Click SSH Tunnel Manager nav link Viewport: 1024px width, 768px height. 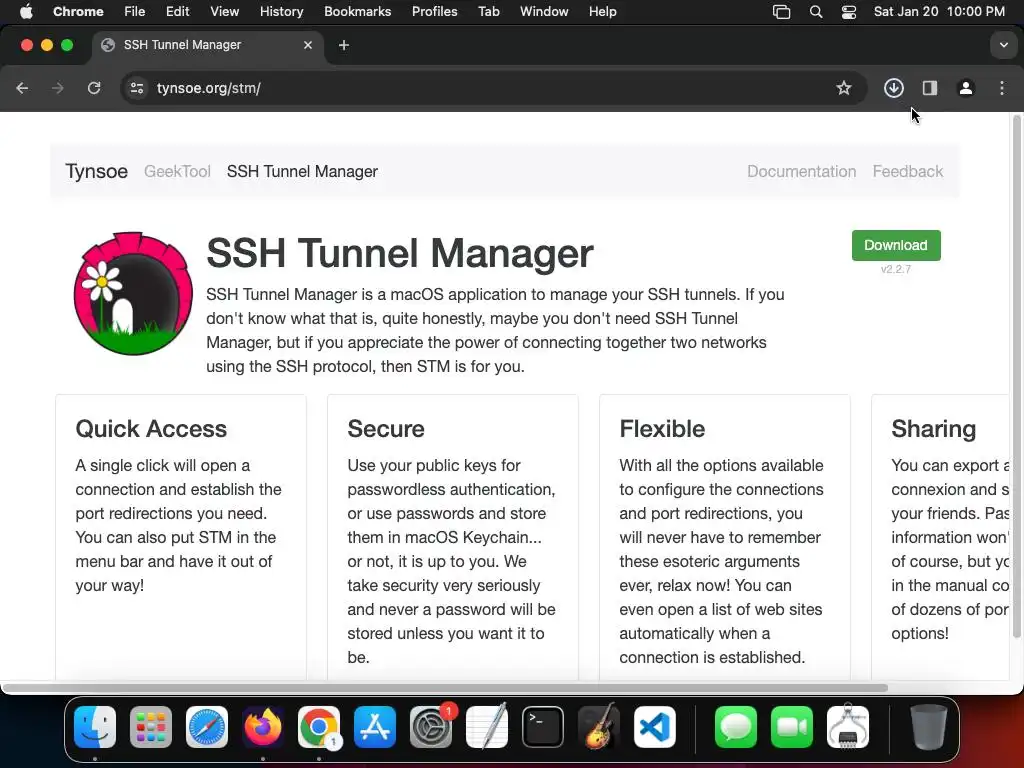click(302, 171)
